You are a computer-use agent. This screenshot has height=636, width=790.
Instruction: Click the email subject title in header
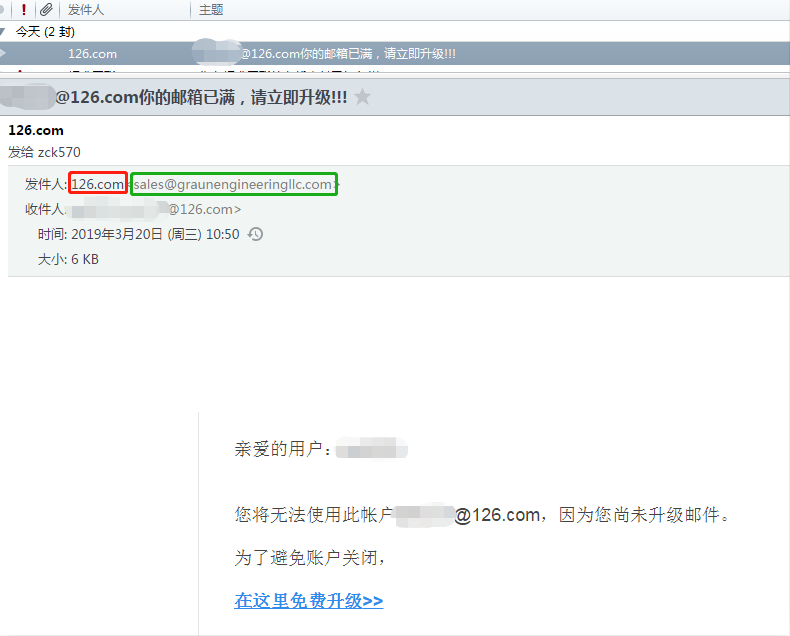(201, 97)
